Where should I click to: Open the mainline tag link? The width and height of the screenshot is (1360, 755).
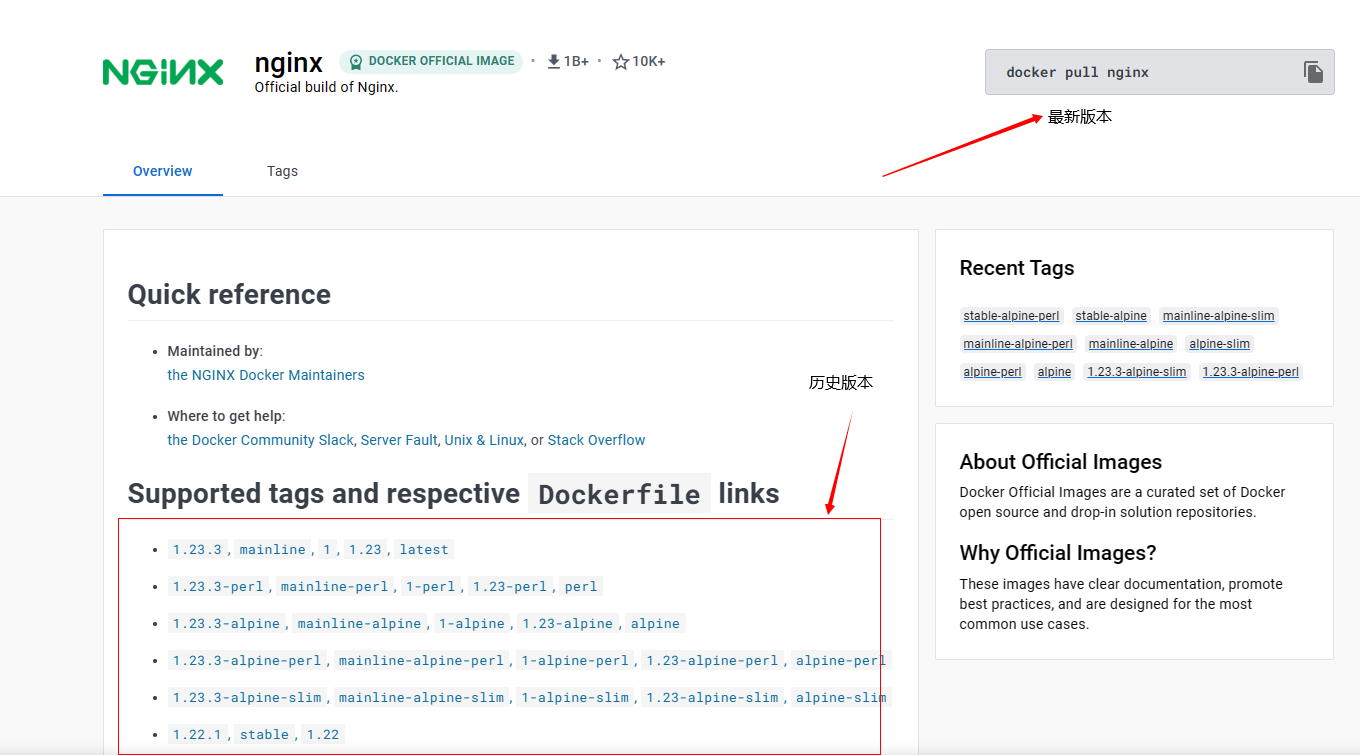[273, 549]
